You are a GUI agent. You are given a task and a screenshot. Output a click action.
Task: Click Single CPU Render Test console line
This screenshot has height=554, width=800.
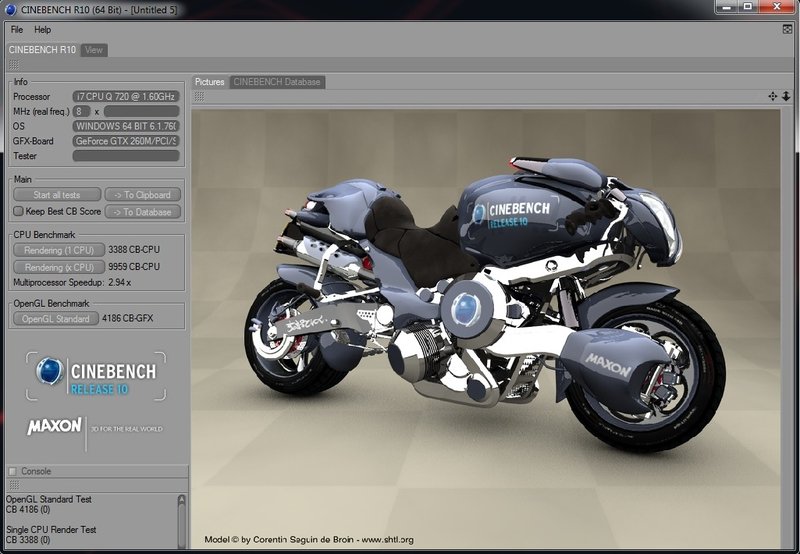point(51,530)
